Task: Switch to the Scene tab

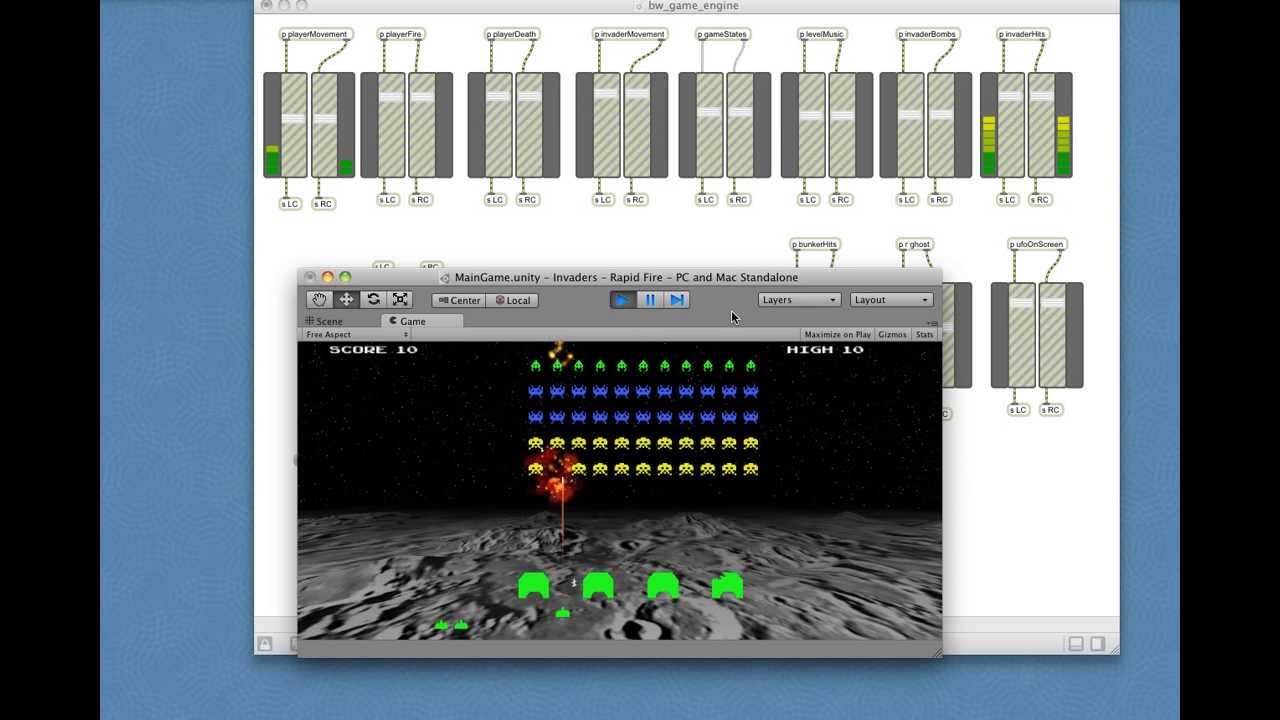Action: tap(324, 321)
